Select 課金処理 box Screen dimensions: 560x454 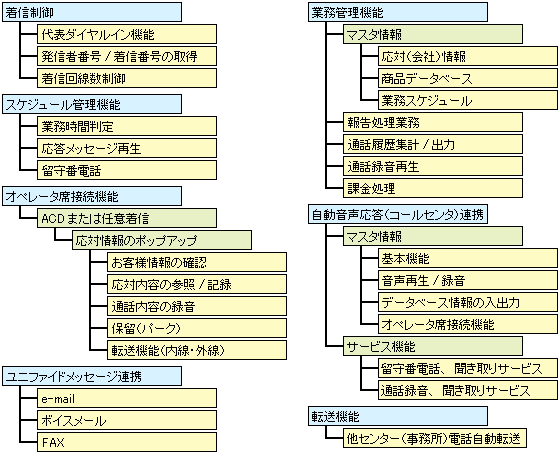pyautogui.click(x=433, y=188)
